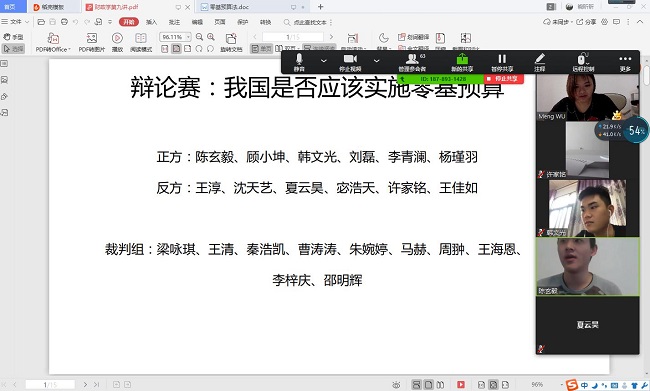Click the page number field in the status bar
Viewport: 650px width, 391px height.
pos(50,384)
